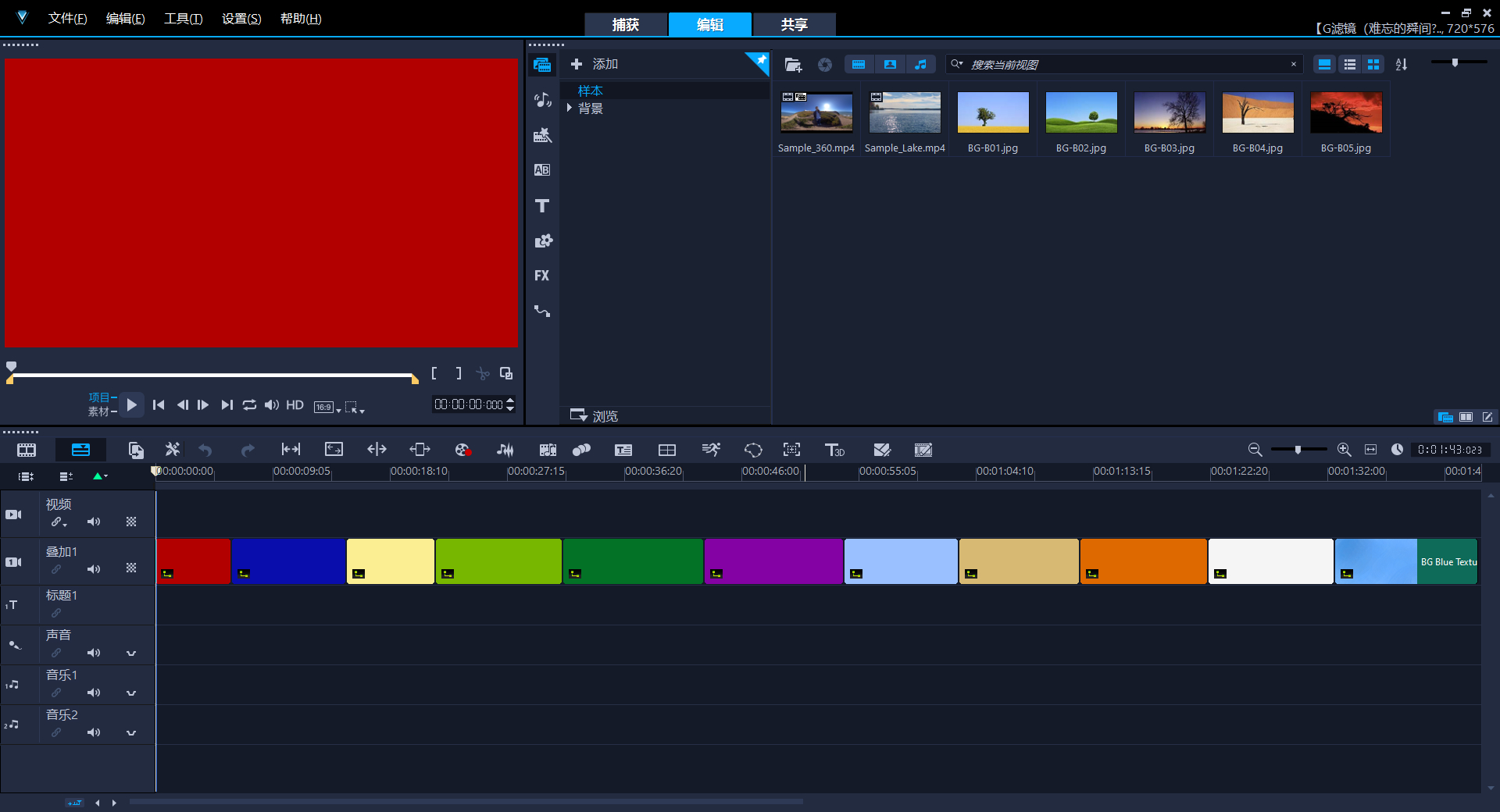
Task: Switch to Timeline view
Action: point(80,450)
